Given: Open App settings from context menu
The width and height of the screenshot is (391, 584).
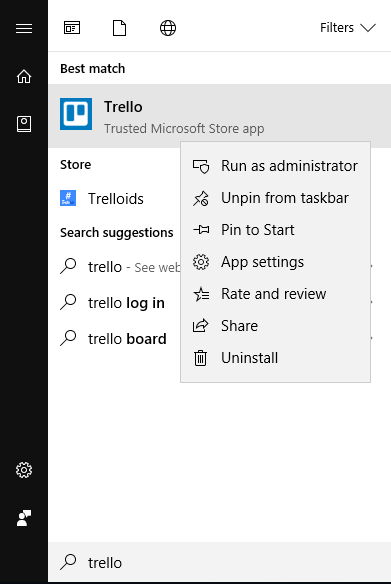Looking at the screenshot, I should [275, 262].
